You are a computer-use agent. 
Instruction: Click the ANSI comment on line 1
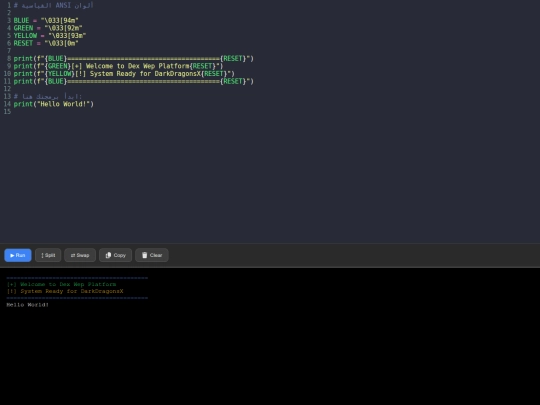53,6
